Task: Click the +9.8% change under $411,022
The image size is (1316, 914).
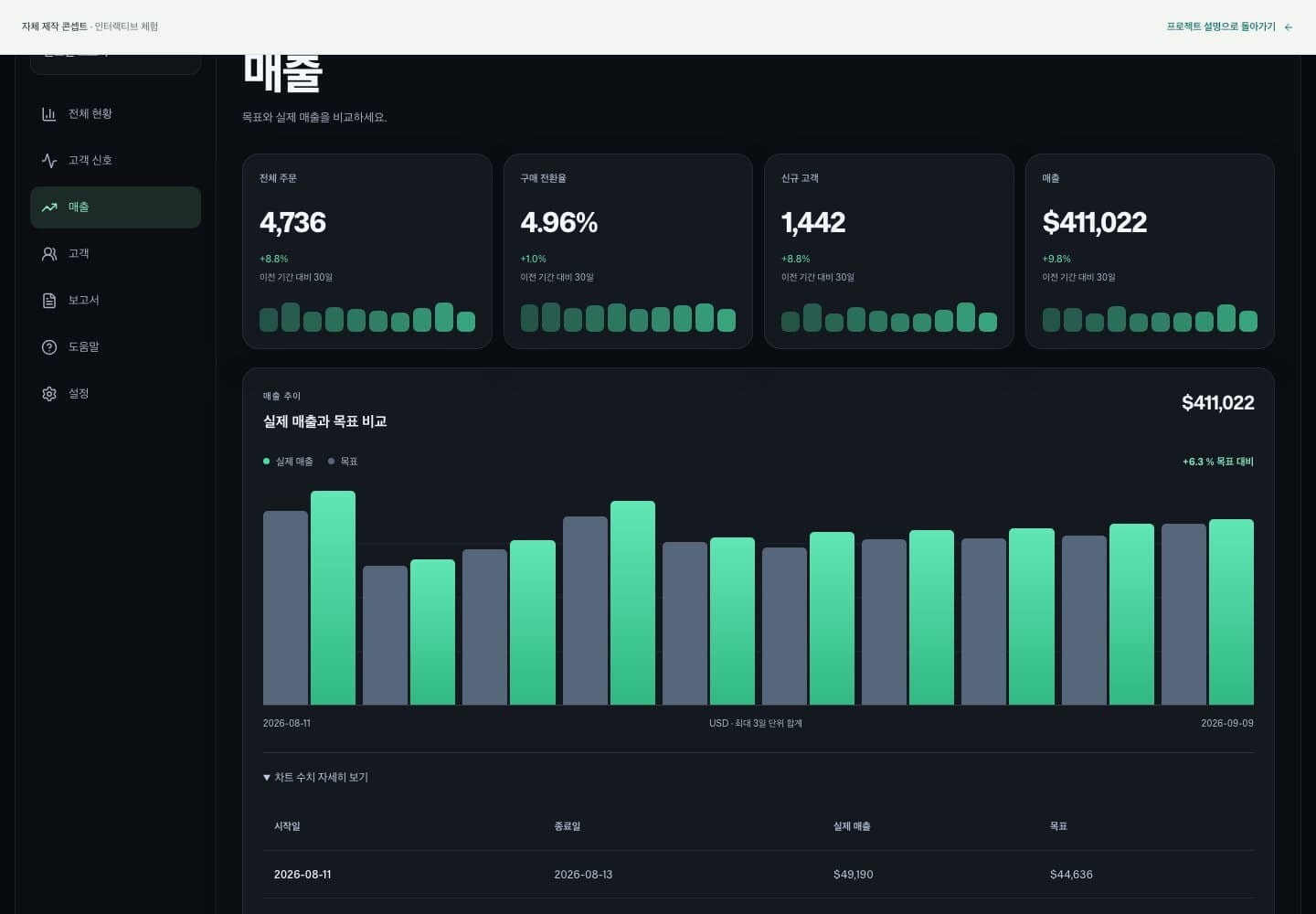Action: (x=1056, y=259)
